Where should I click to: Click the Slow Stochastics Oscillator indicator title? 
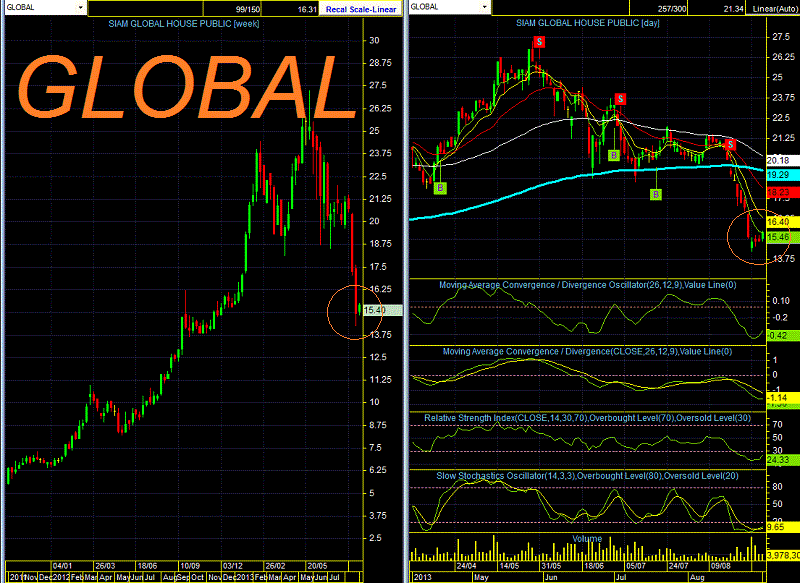587,476
